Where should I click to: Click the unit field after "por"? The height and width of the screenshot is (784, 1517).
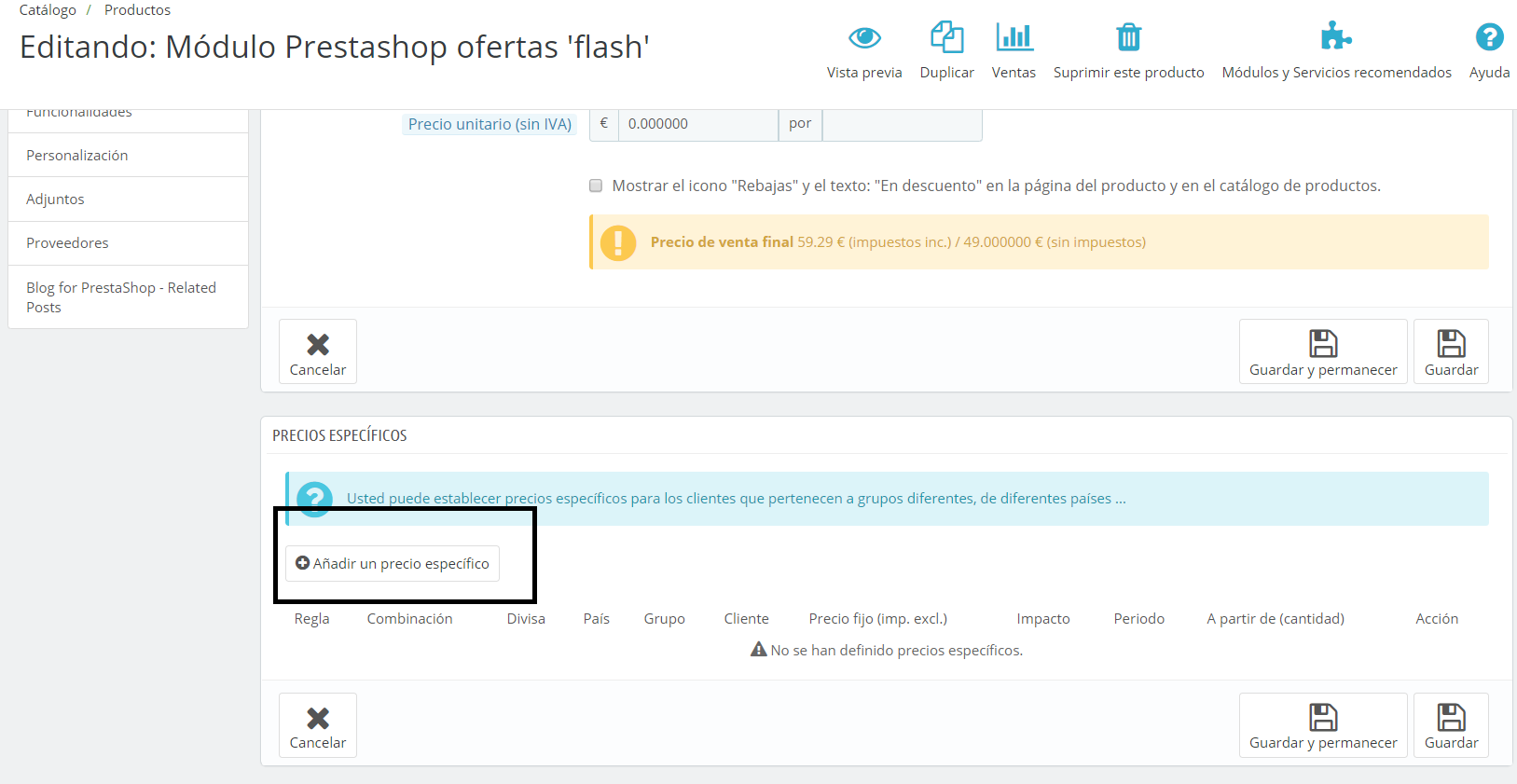[x=902, y=124]
